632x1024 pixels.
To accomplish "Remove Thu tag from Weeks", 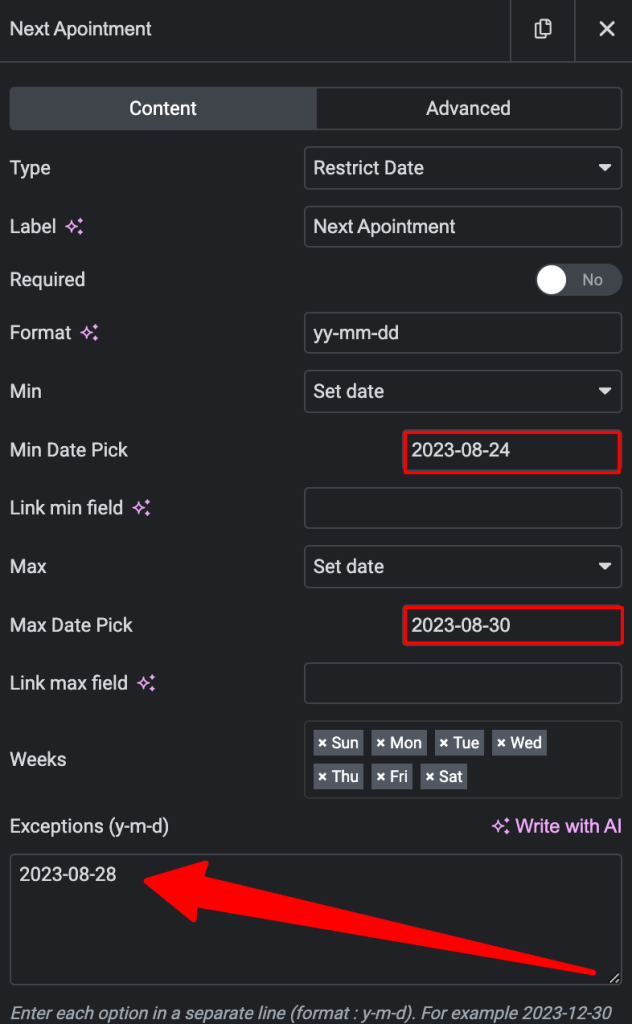I will point(322,776).
